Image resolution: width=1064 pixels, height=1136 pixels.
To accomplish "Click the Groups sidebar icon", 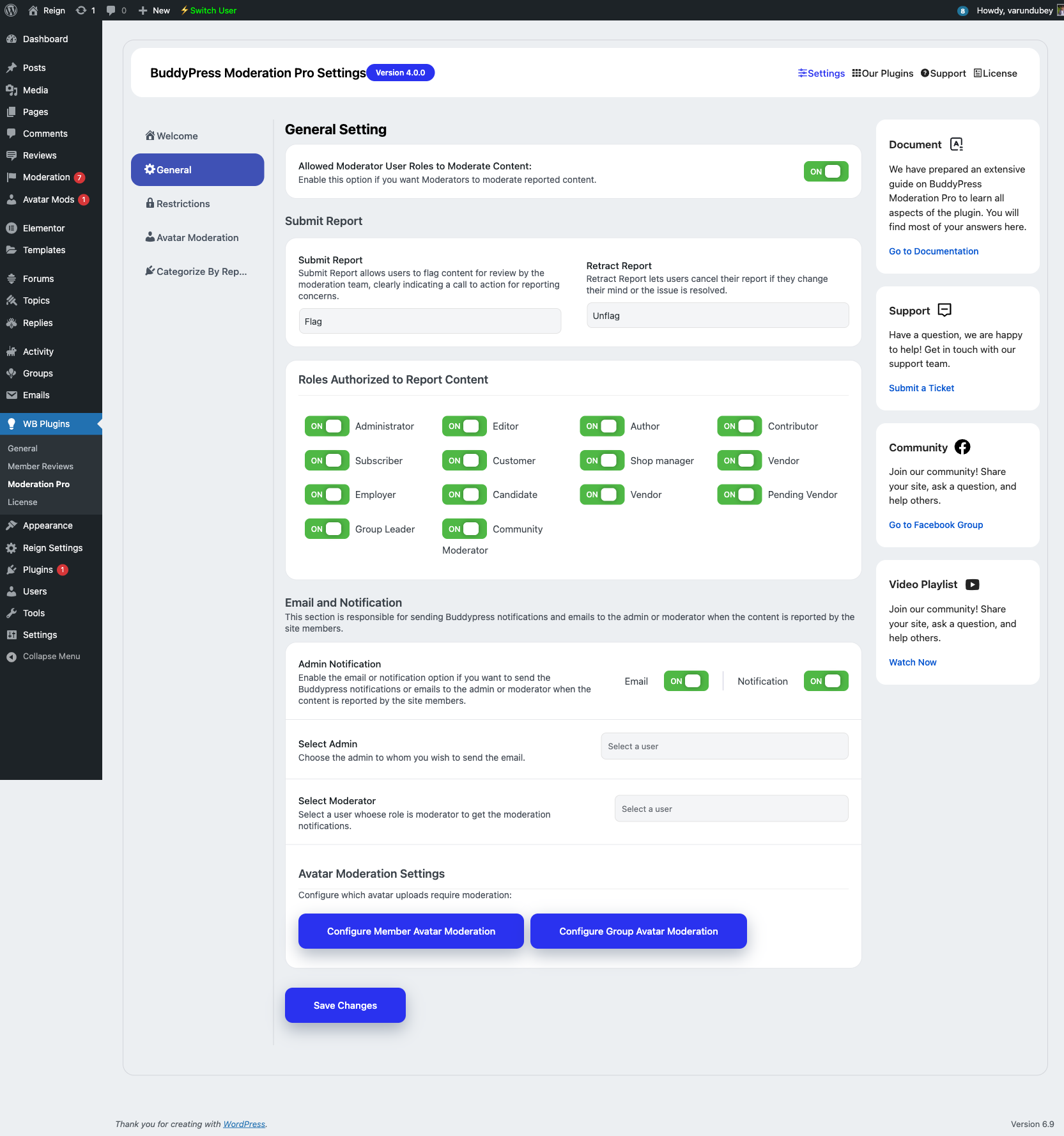I will [12, 373].
